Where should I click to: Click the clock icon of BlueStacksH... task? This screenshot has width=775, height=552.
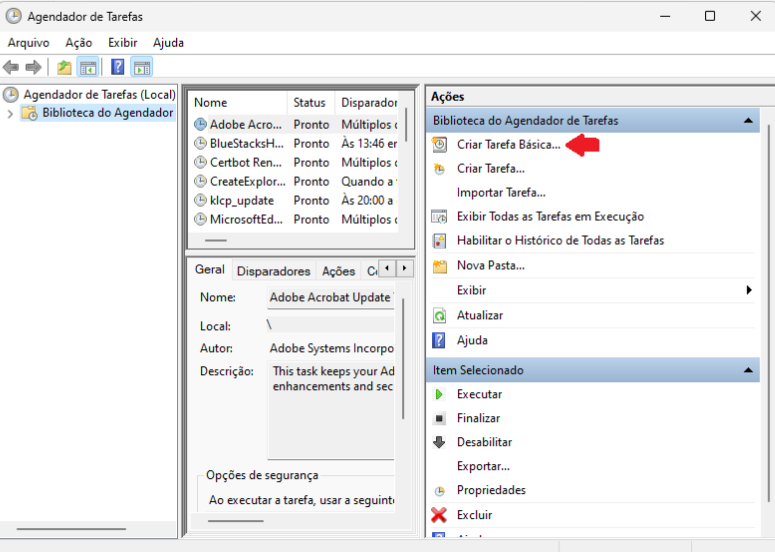[200, 144]
